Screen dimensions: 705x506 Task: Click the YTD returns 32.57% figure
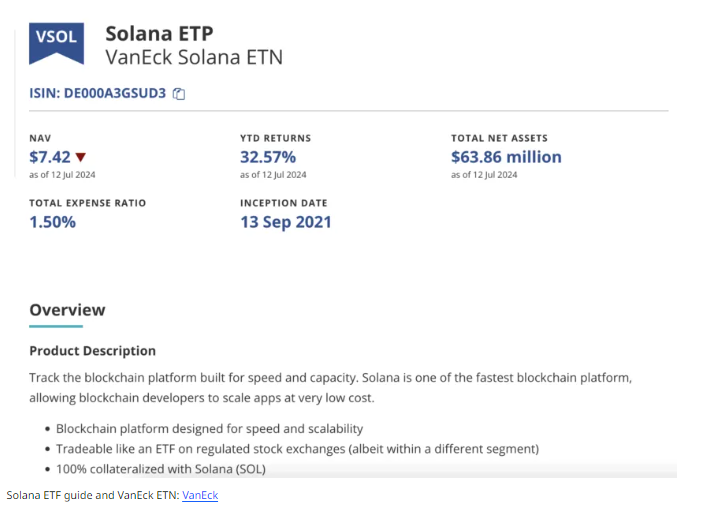pos(268,157)
